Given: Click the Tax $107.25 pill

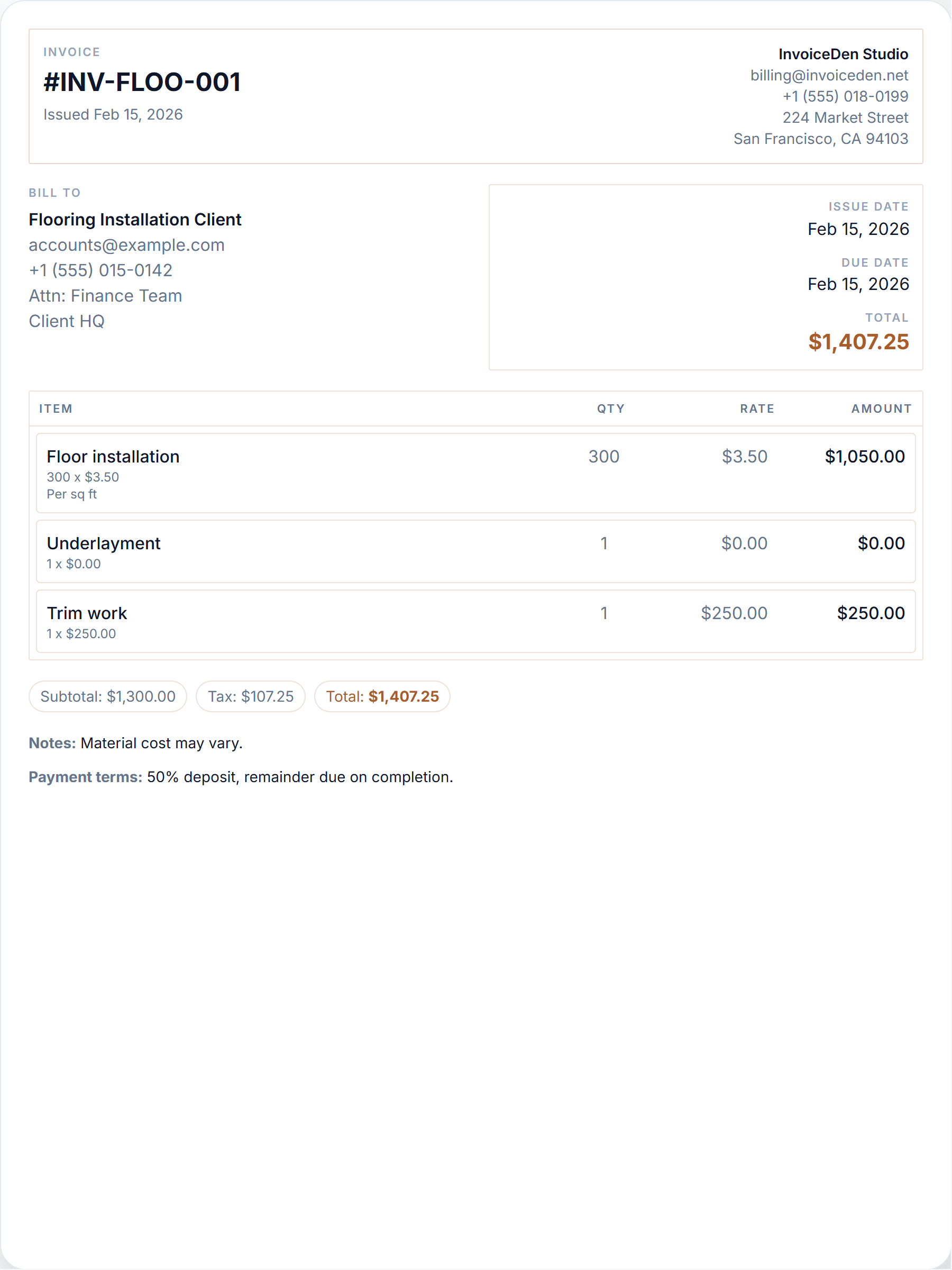Looking at the screenshot, I should tap(250, 696).
